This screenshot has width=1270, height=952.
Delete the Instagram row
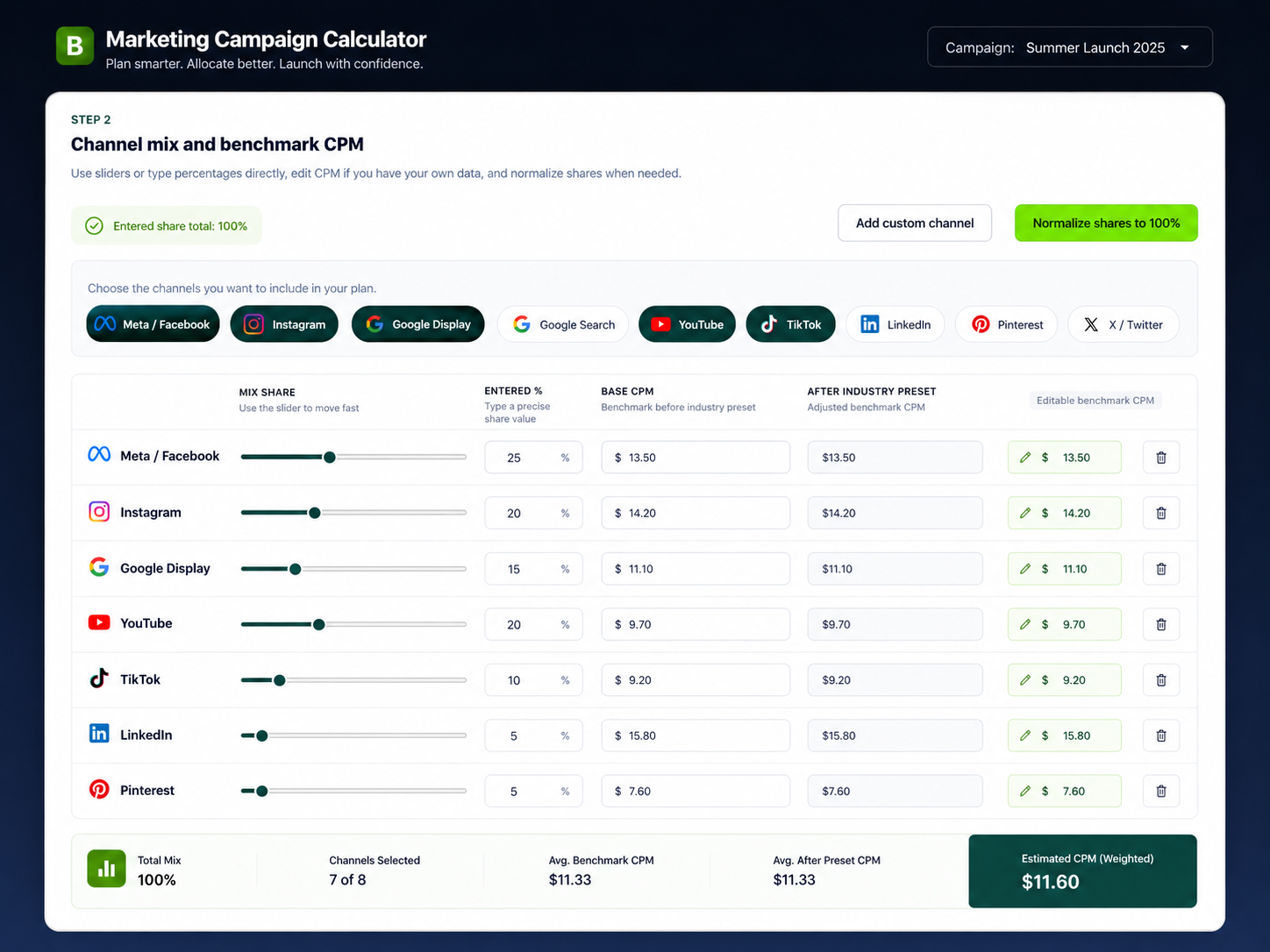pyautogui.click(x=1161, y=513)
